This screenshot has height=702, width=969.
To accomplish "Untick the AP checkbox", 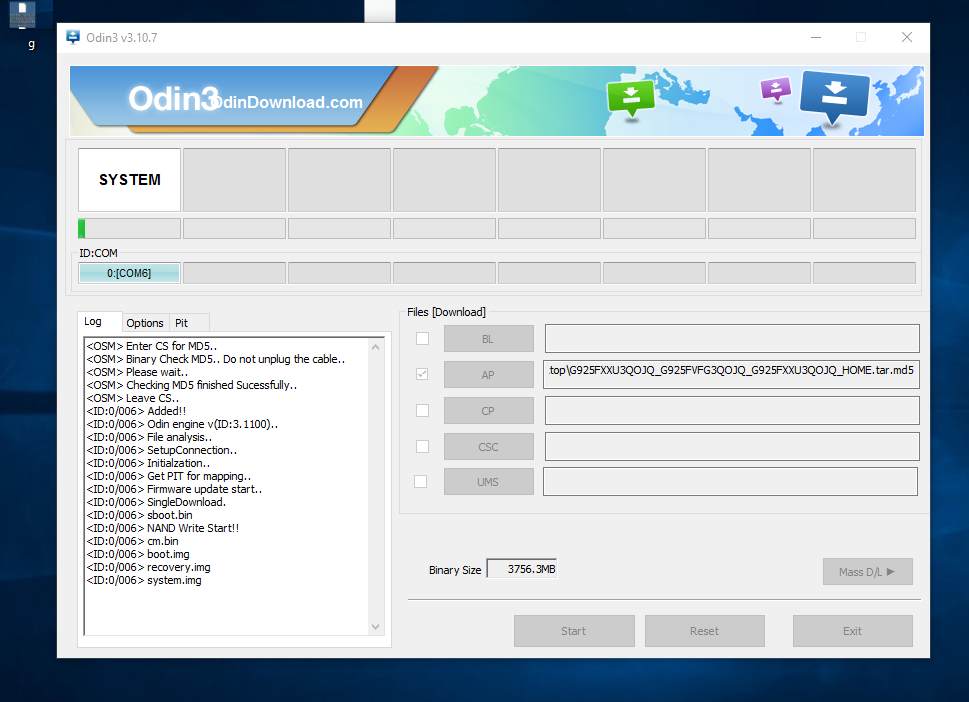I will [422, 374].
